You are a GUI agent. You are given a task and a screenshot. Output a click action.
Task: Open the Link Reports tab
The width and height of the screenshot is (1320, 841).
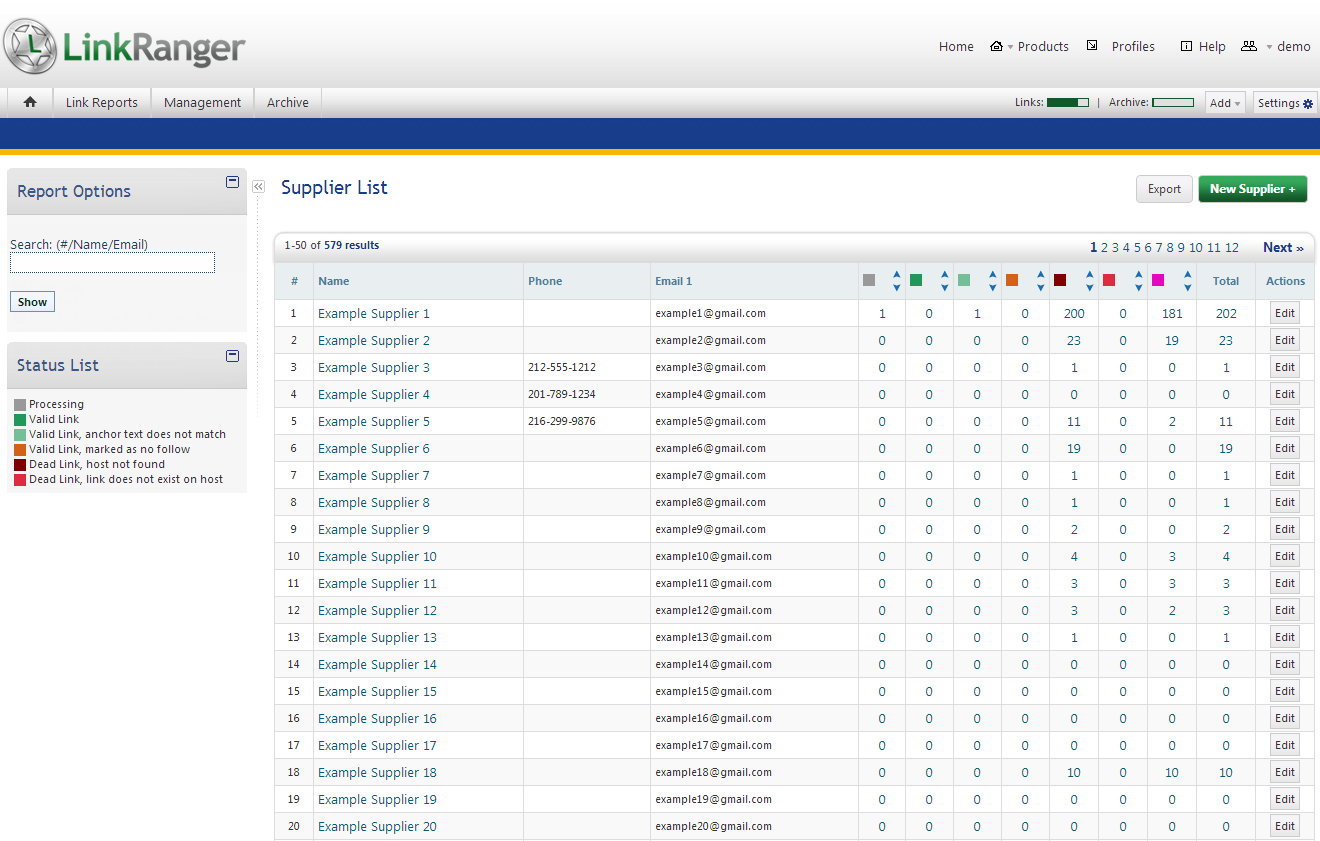102,102
